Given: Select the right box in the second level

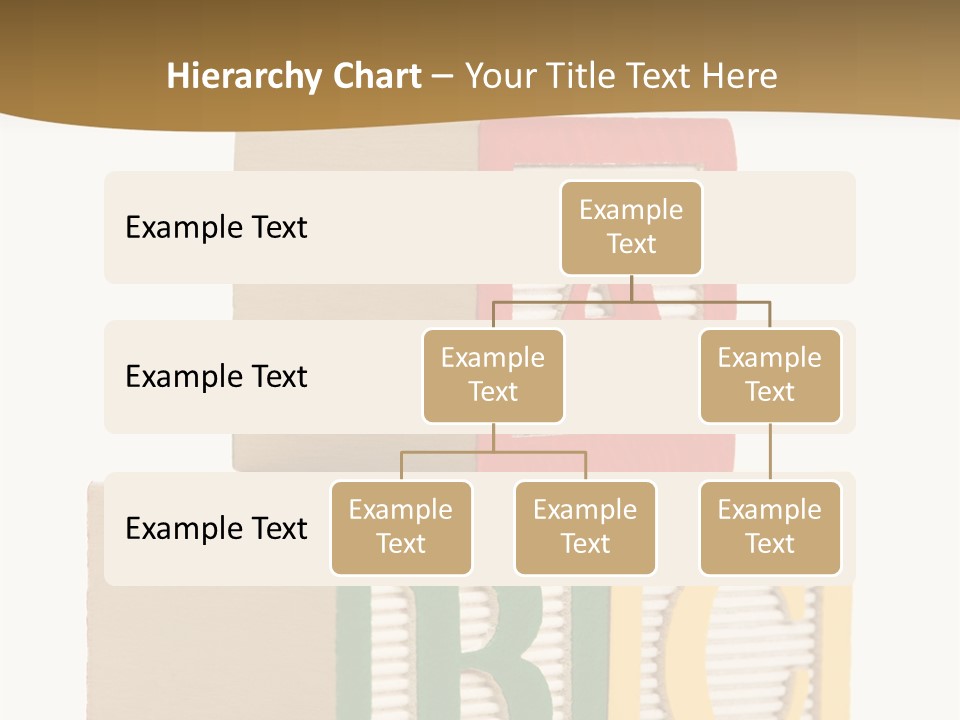Looking at the screenshot, I should click(770, 376).
